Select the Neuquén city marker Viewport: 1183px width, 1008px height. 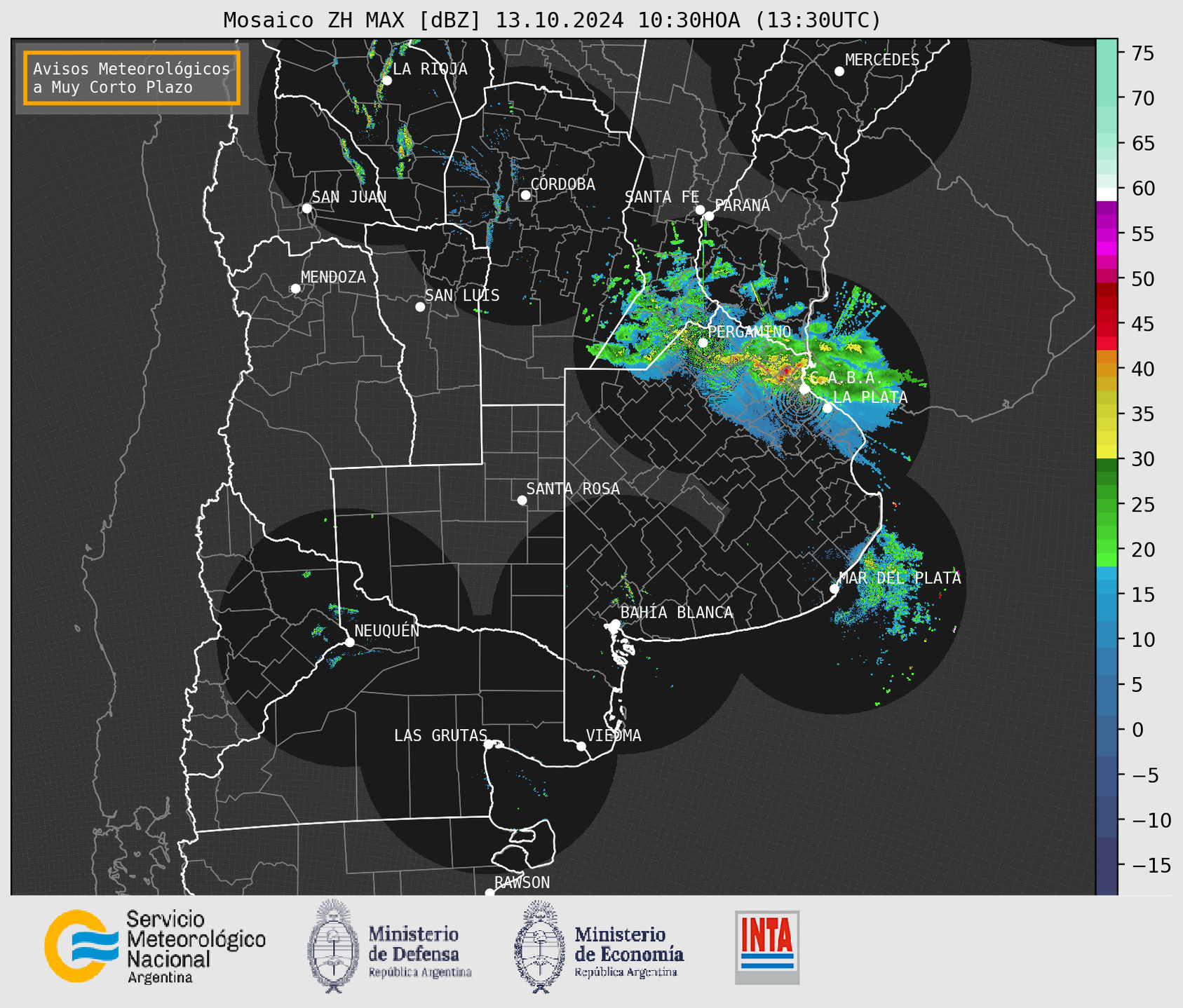(349, 642)
